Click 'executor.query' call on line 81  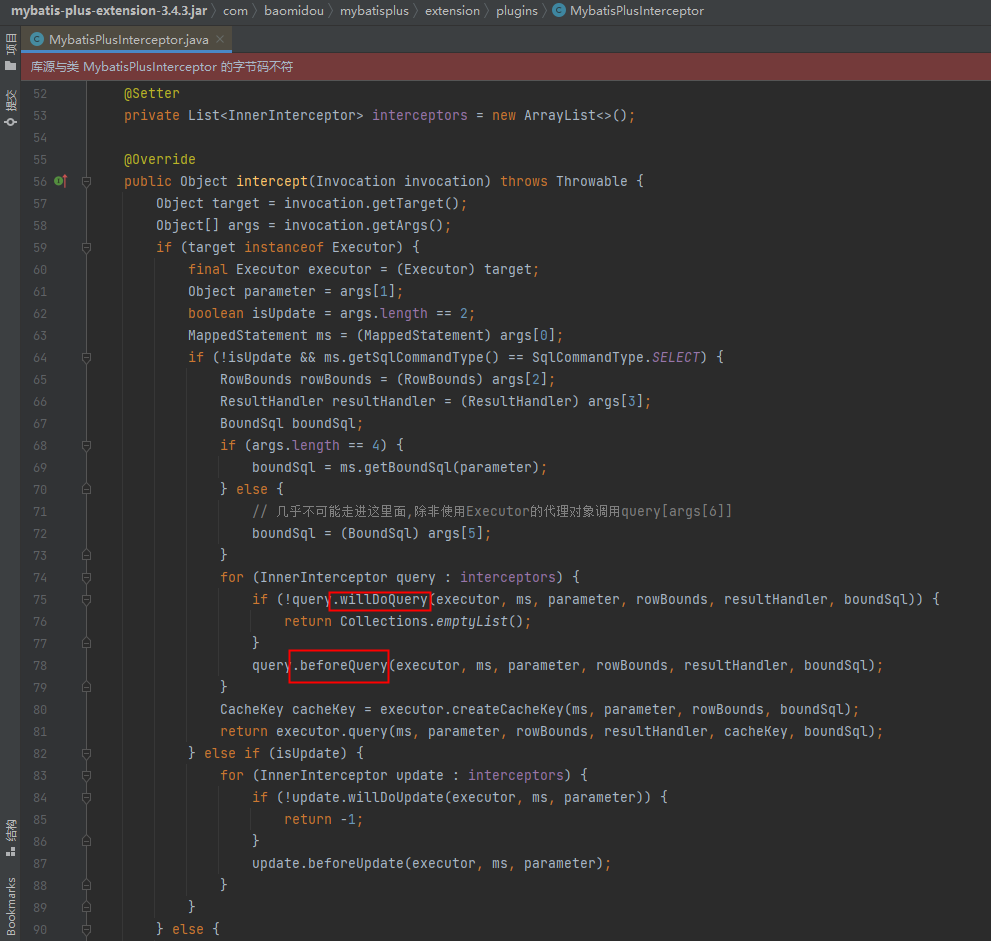(332, 731)
